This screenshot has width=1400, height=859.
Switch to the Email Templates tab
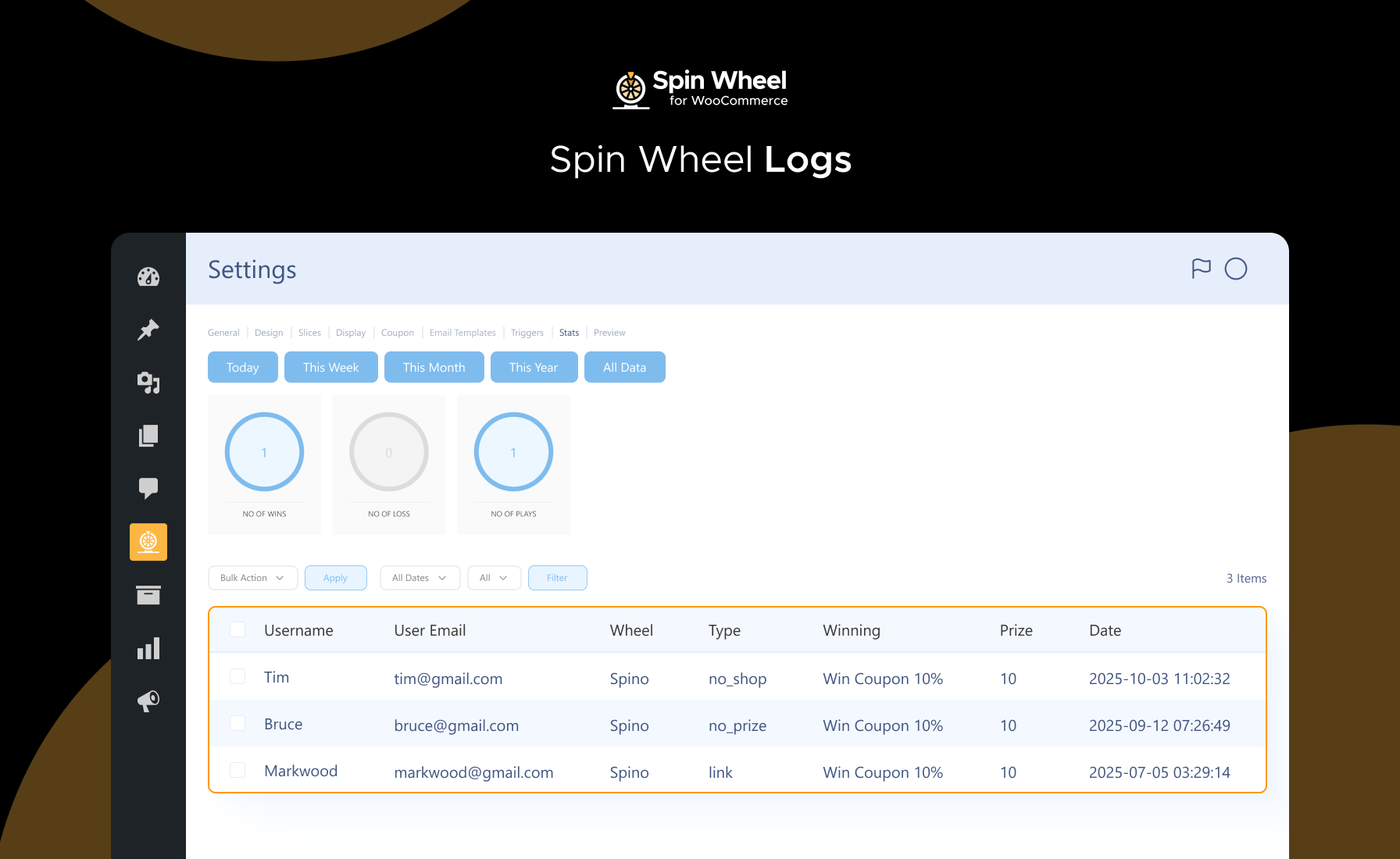tap(462, 332)
